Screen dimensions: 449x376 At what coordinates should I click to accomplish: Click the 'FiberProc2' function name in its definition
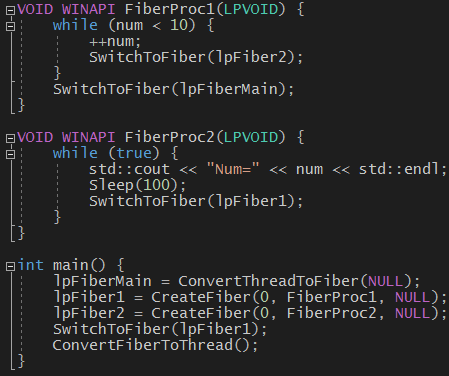coord(169,137)
